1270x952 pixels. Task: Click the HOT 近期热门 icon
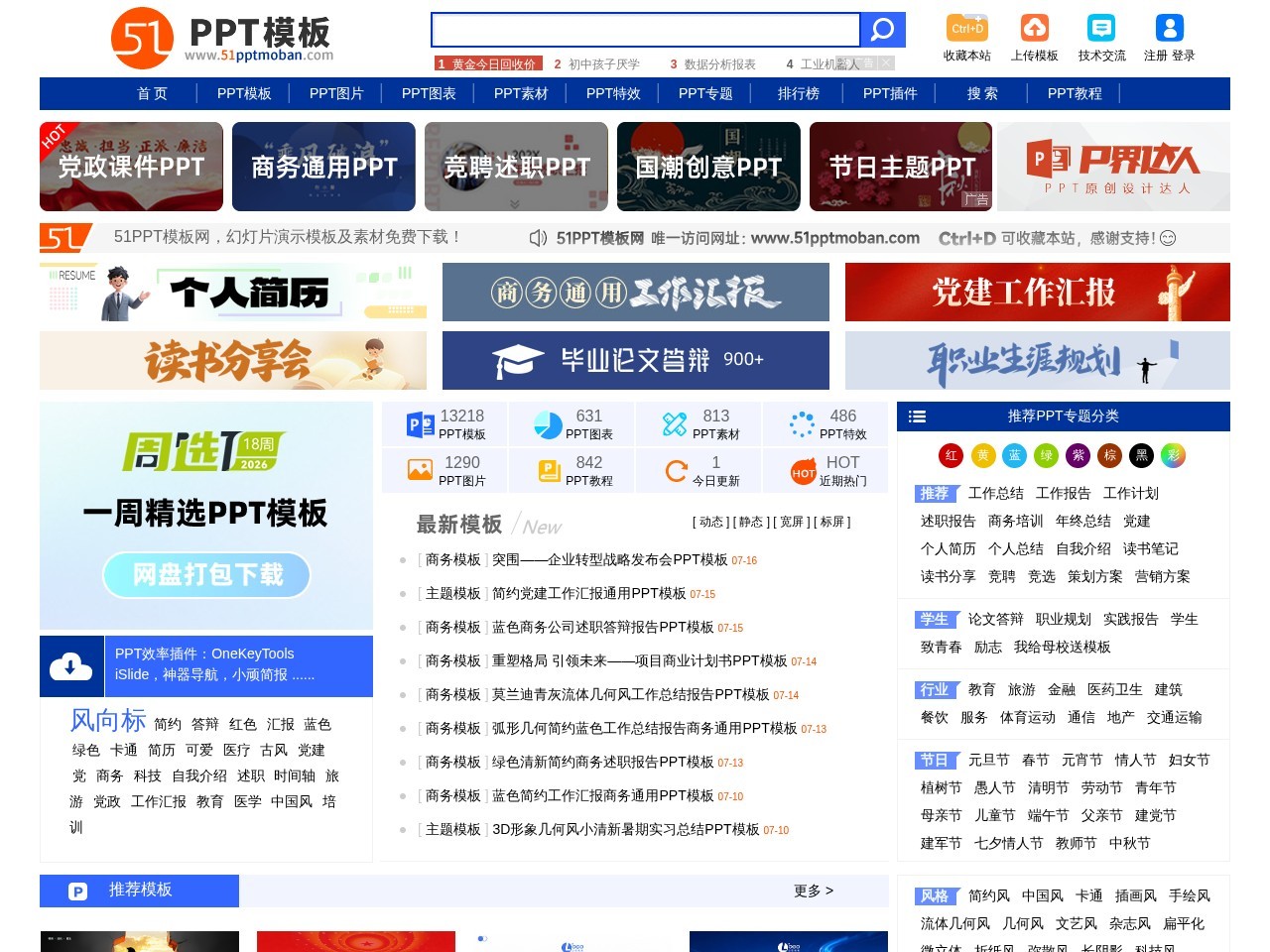click(x=803, y=472)
